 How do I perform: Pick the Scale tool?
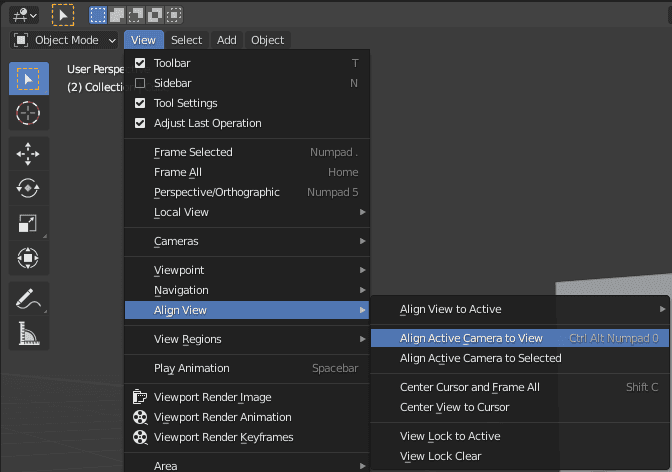point(28,223)
